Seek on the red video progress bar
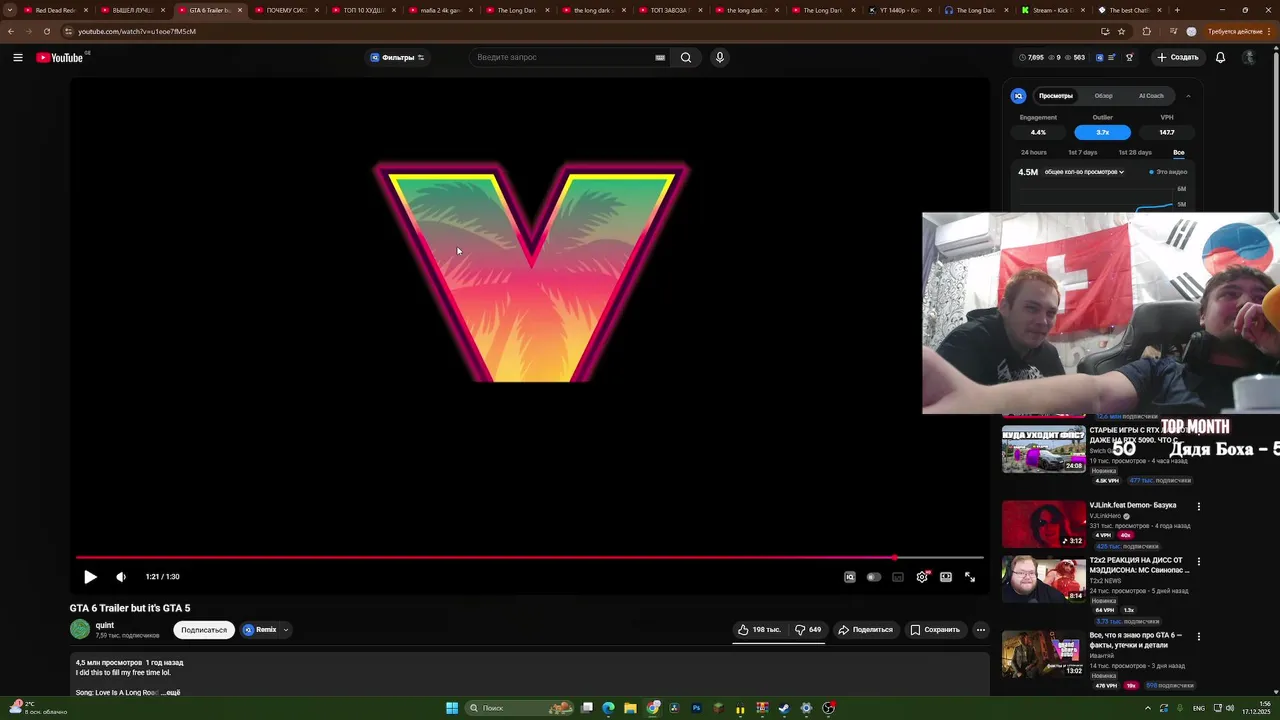 coord(530,558)
